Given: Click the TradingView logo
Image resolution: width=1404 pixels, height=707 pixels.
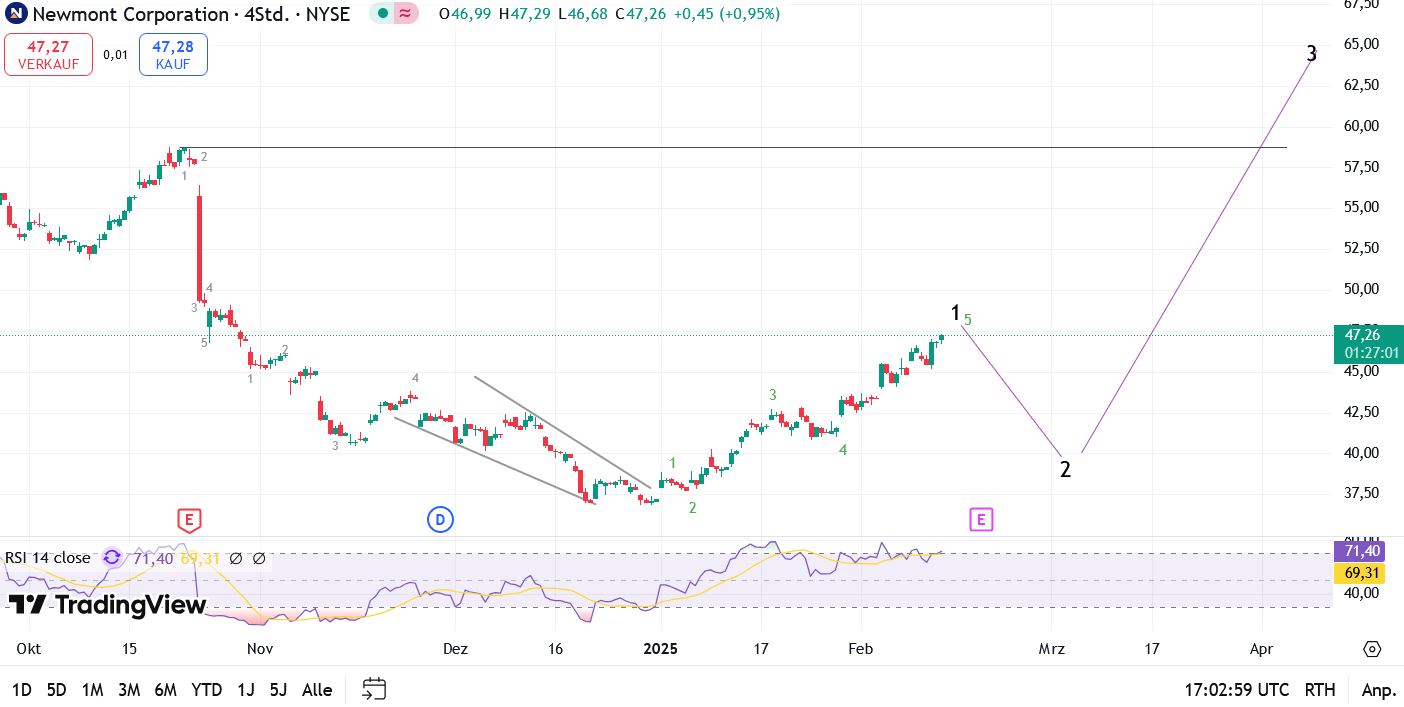Looking at the screenshot, I should click(x=107, y=604).
